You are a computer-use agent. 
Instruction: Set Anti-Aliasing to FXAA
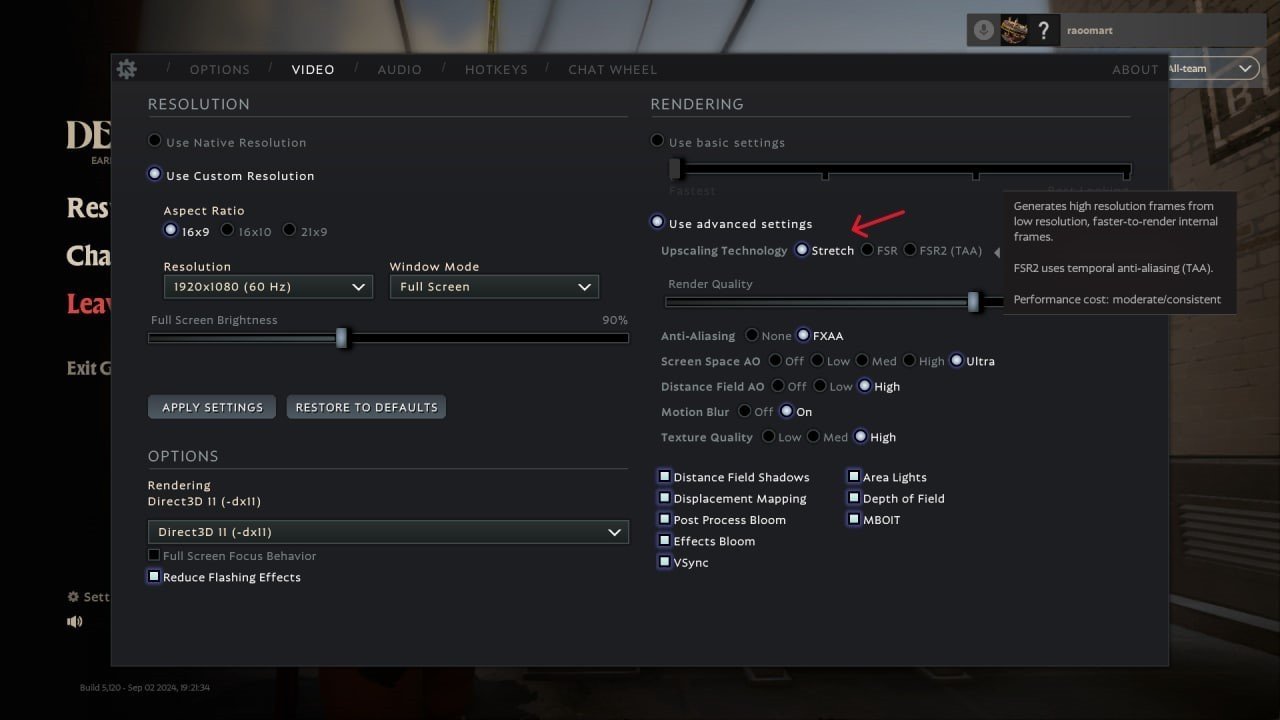coord(803,335)
